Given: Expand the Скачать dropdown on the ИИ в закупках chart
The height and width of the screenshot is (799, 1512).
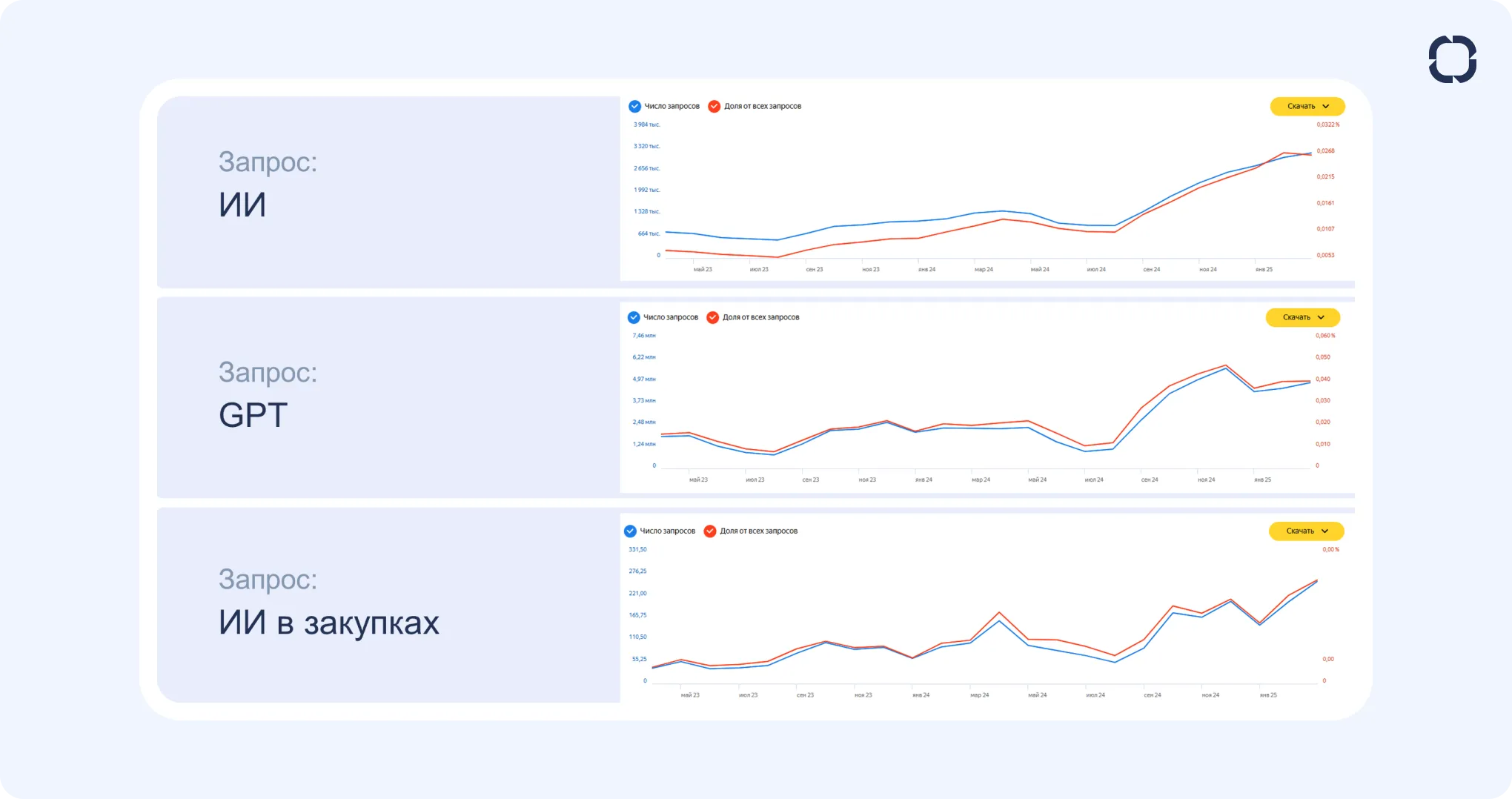Looking at the screenshot, I should coord(1306,531).
